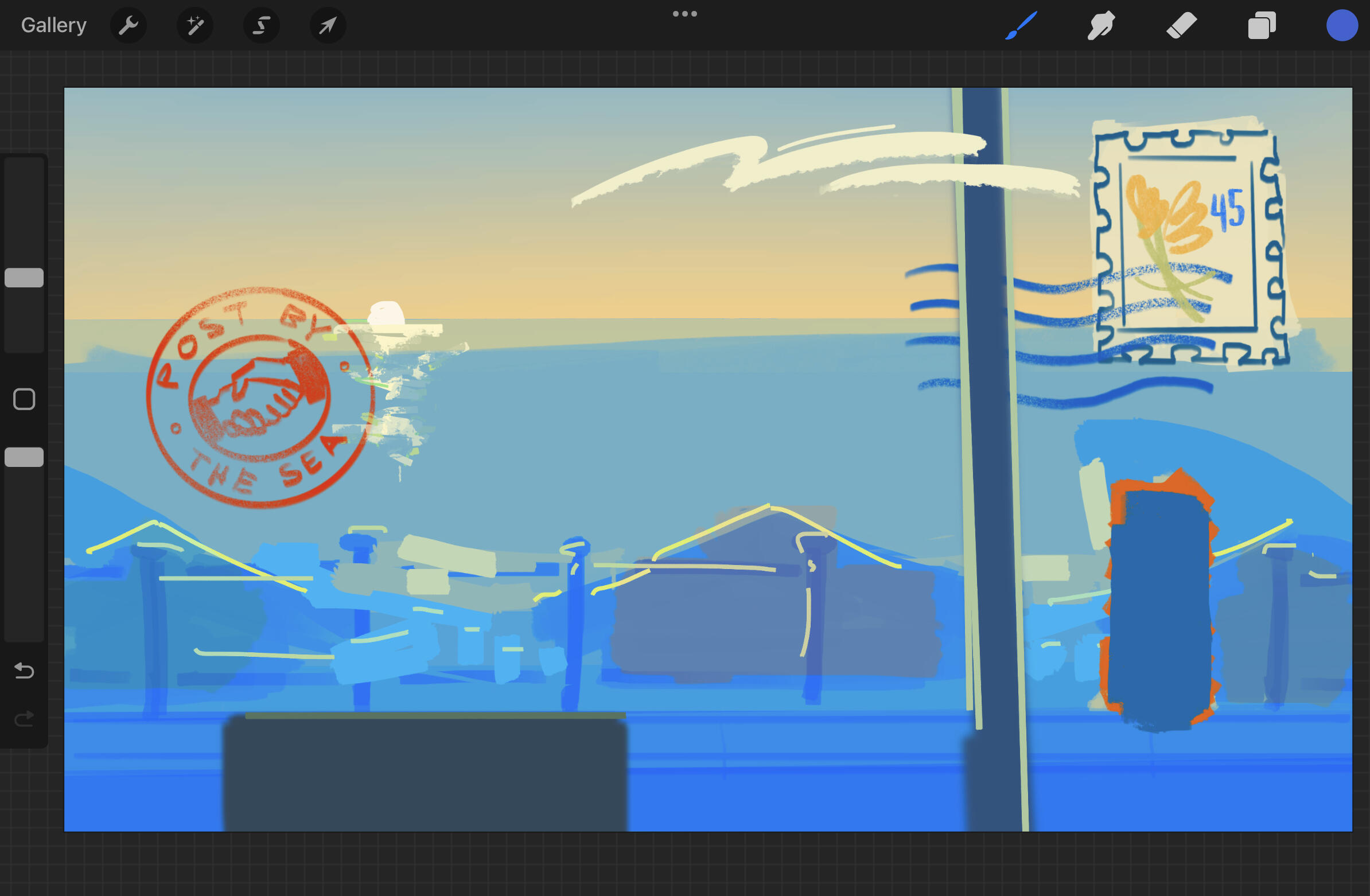Open the Layers panel
This screenshot has width=1370, height=896.
click(1261, 25)
